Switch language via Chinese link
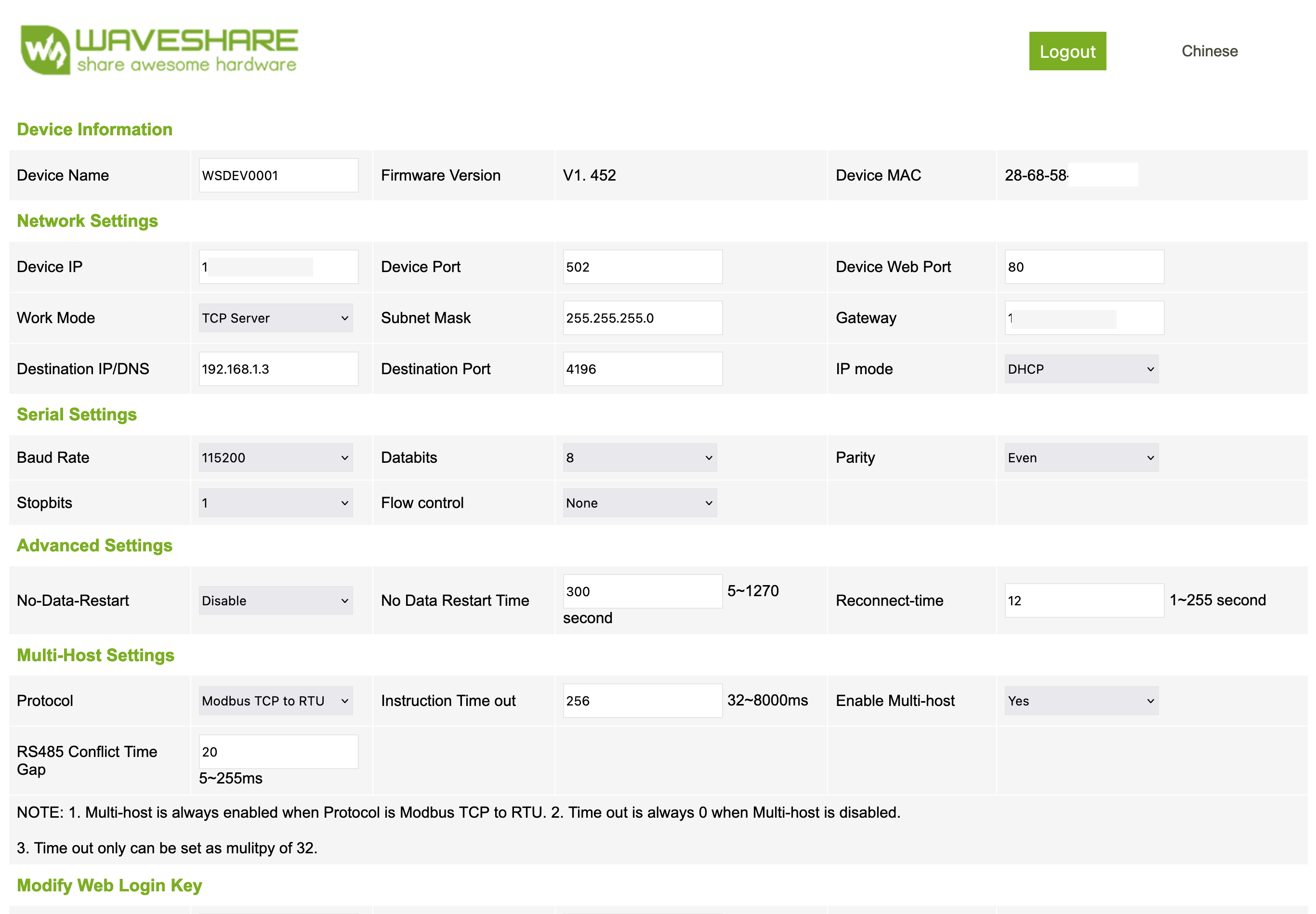This screenshot has width=1316, height=914. (1209, 51)
